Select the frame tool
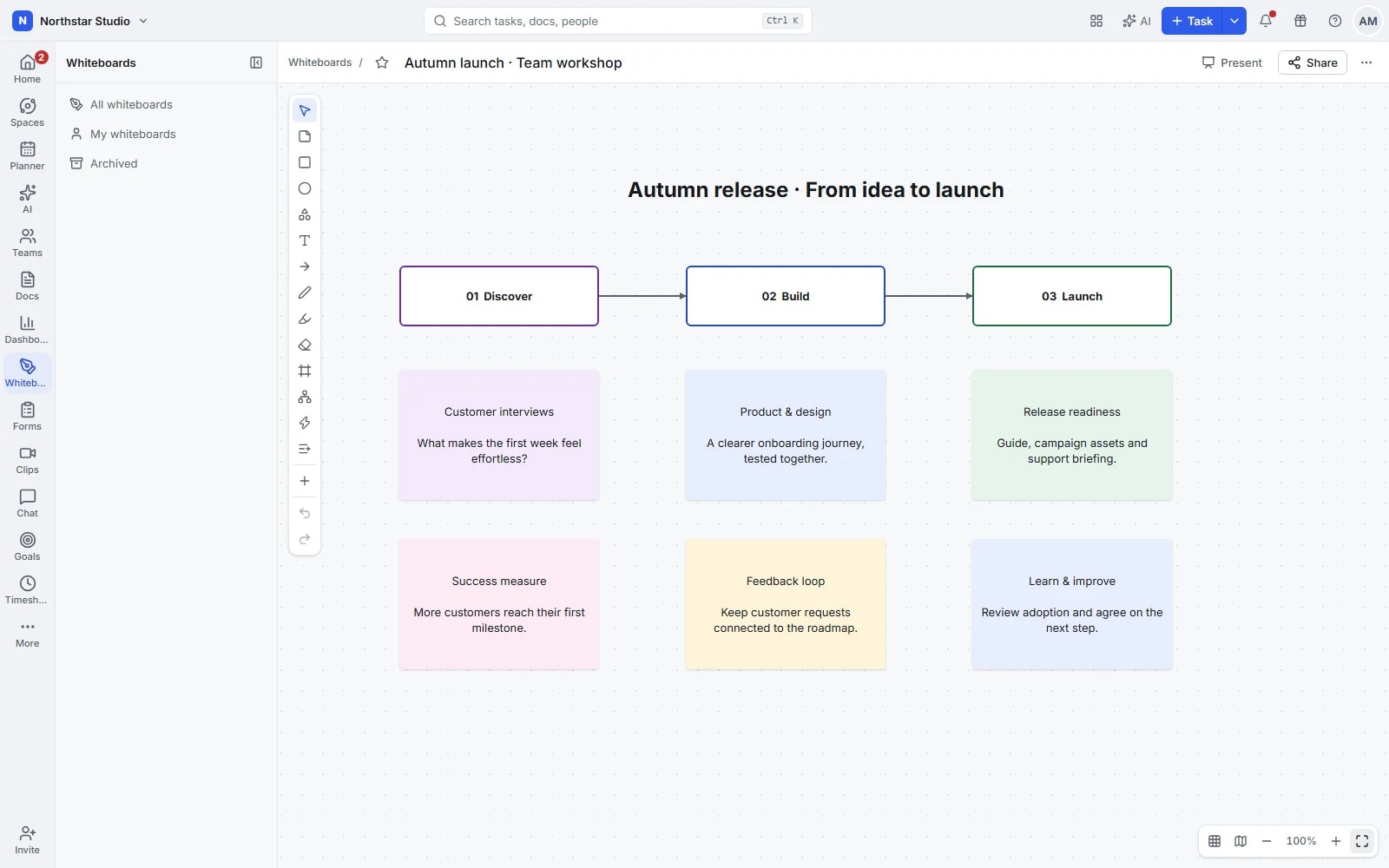The height and width of the screenshot is (868, 1389). click(305, 371)
